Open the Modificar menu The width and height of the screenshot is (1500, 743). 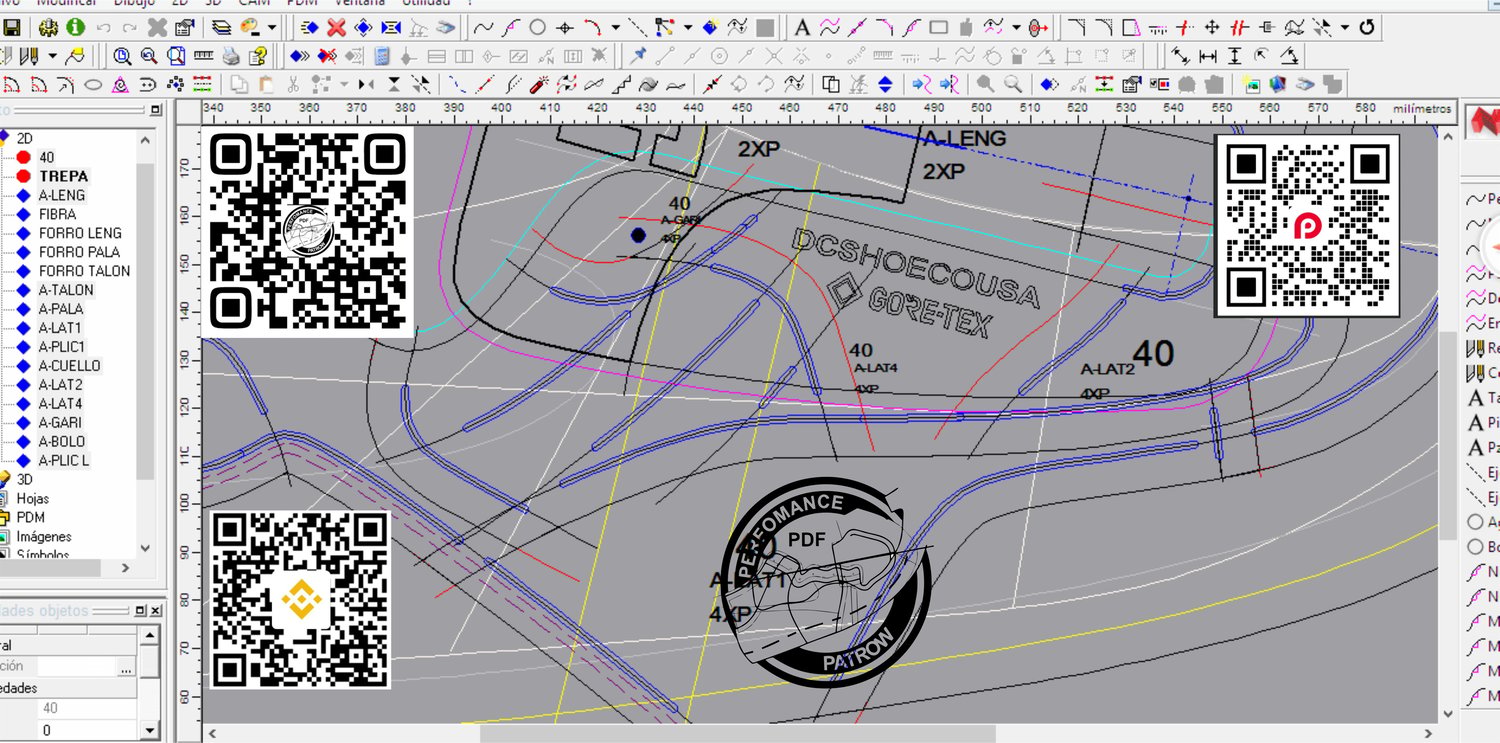click(x=68, y=3)
